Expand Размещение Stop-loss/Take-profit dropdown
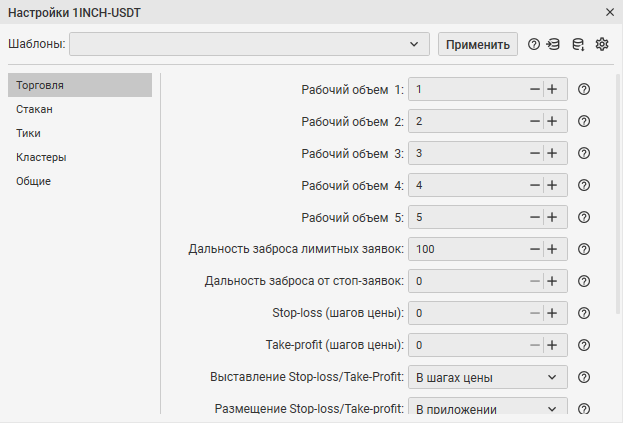Viewport: 623px width, 423px height. point(488,406)
